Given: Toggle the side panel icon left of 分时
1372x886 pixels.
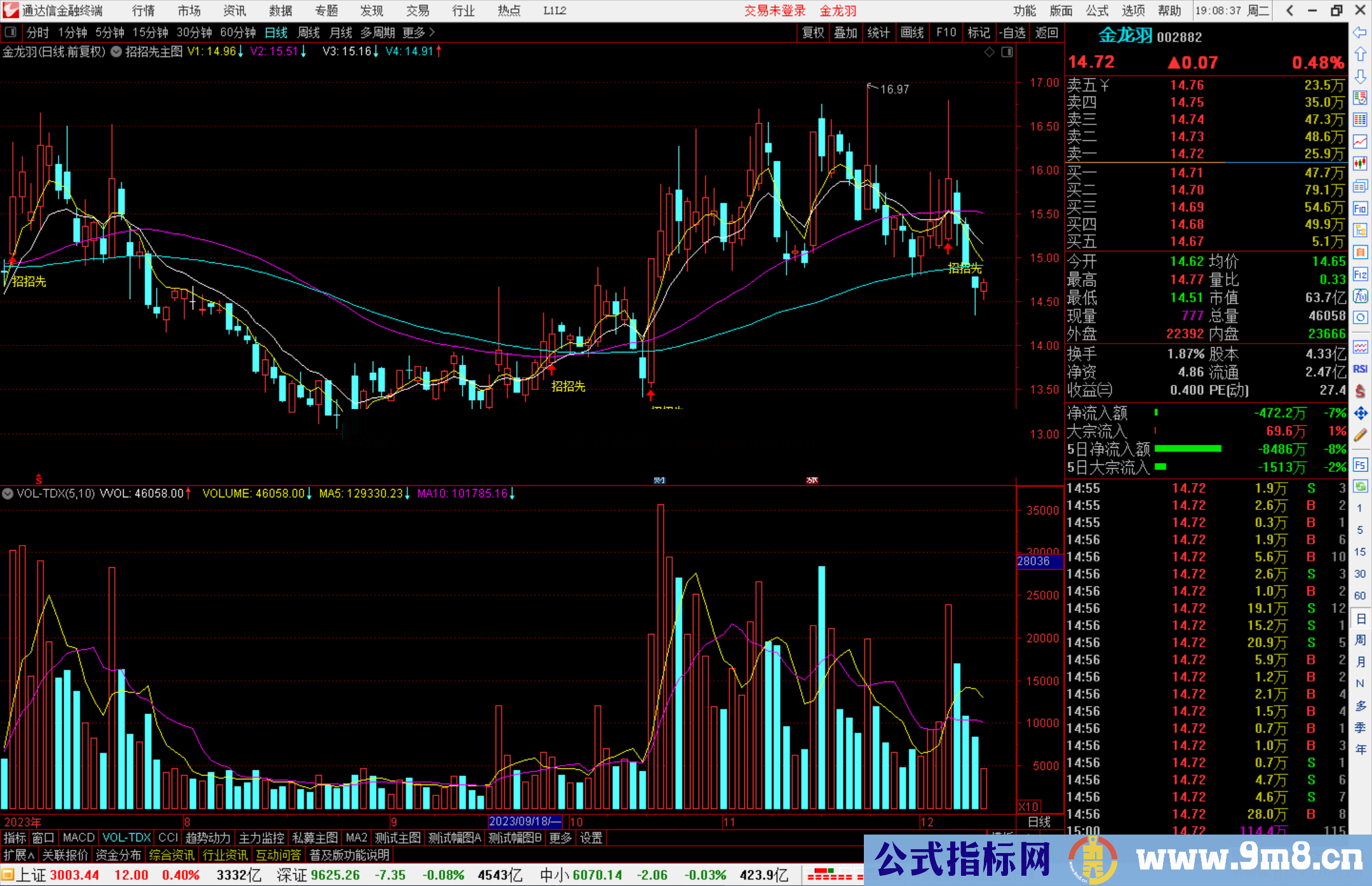Looking at the screenshot, I should tap(10, 32).
